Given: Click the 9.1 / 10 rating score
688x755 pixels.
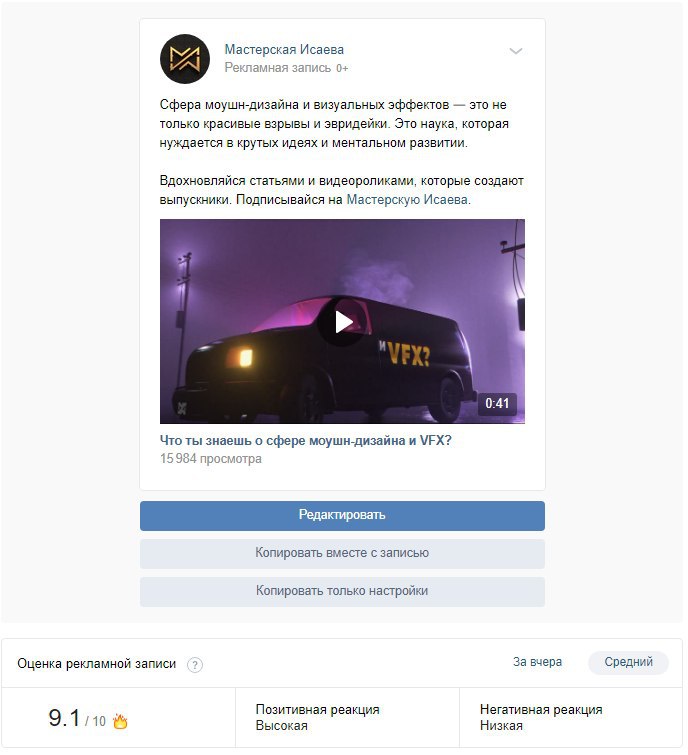Looking at the screenshot, I should (x=77, y=718).
